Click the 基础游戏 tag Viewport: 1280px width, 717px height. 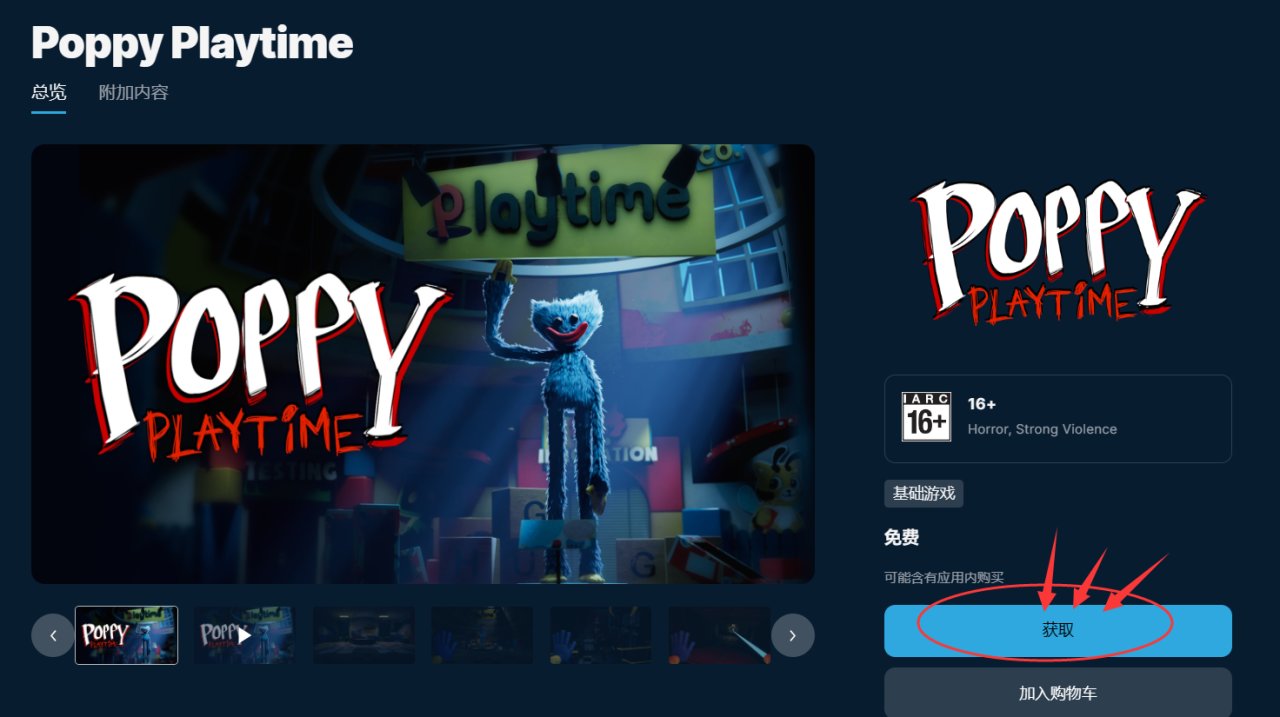(924, 493)
